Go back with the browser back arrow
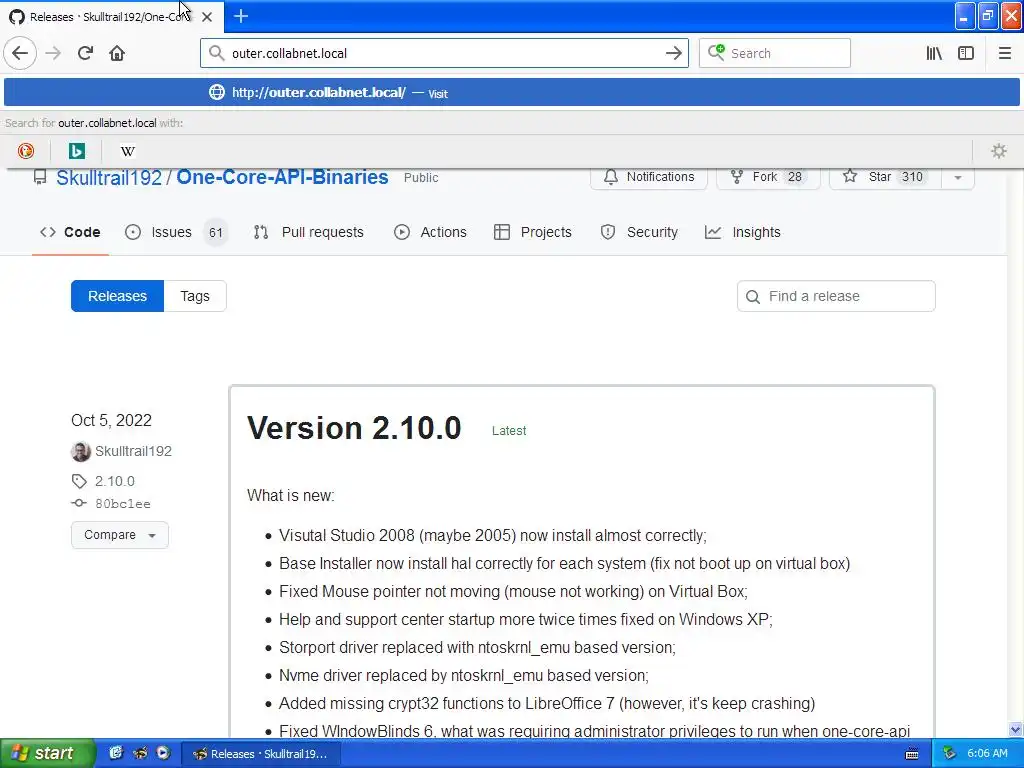1024x768 pixels. coord(20,53)
